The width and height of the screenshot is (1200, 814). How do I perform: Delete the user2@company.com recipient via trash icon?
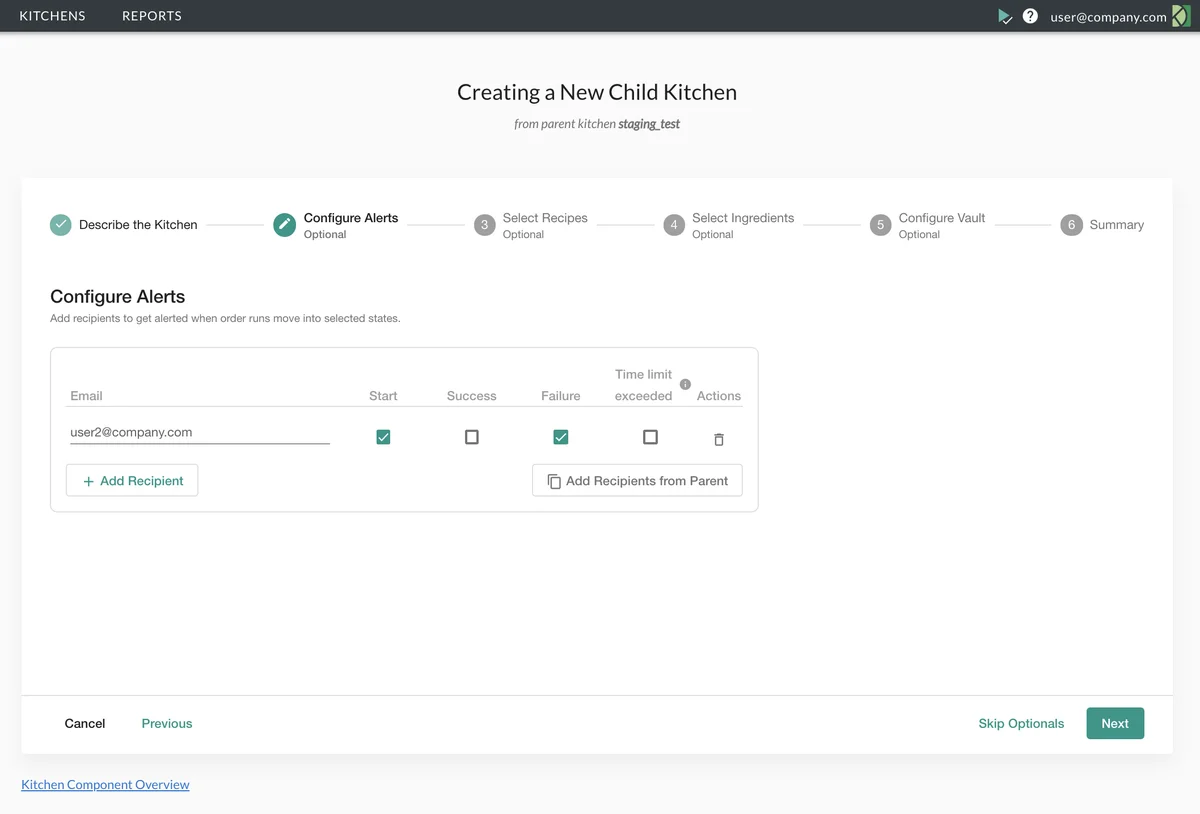point(718,439)
